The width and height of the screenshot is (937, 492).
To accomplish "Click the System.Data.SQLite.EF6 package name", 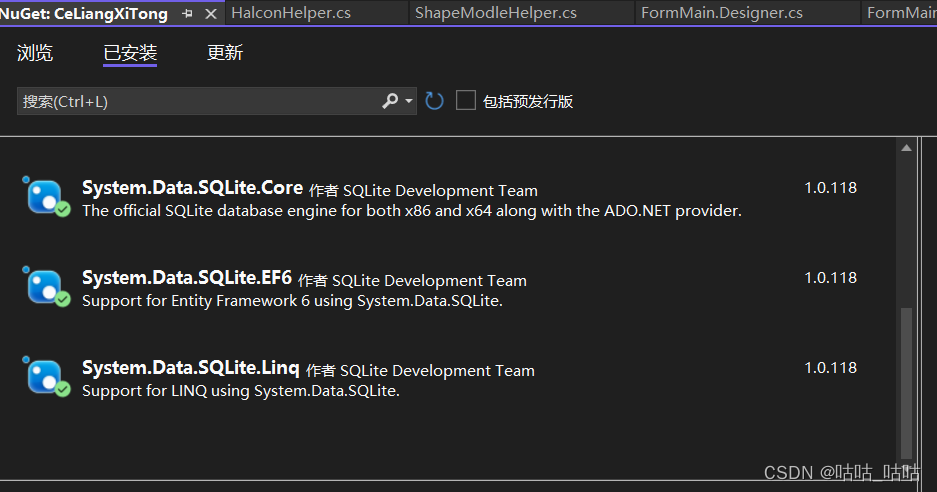I will point(187,278).
